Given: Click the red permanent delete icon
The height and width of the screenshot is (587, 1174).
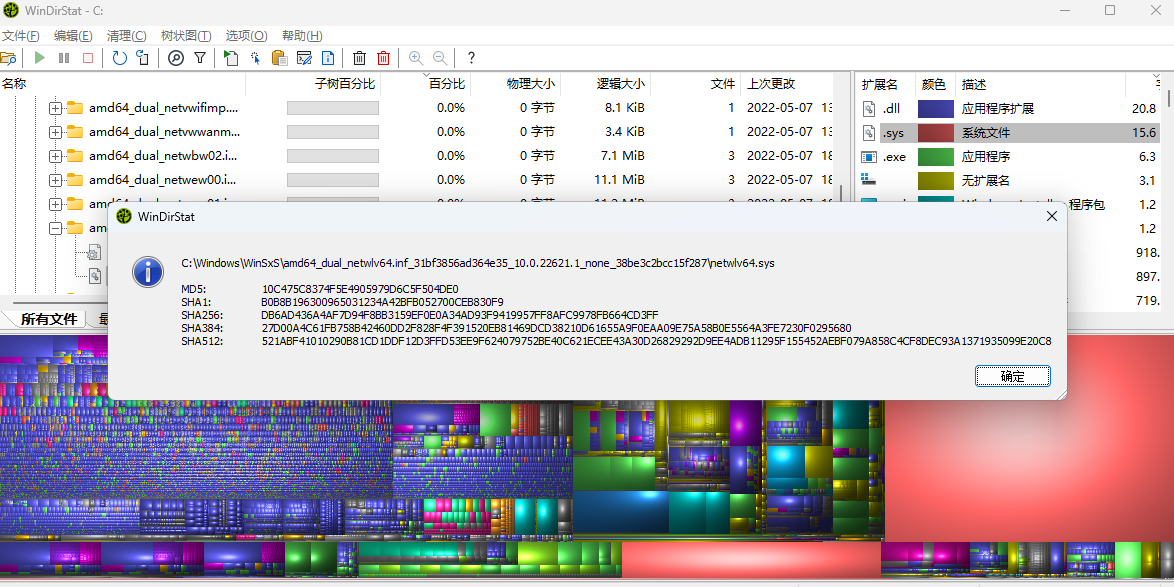Looking at the screenshot, I should click(384, 58).
